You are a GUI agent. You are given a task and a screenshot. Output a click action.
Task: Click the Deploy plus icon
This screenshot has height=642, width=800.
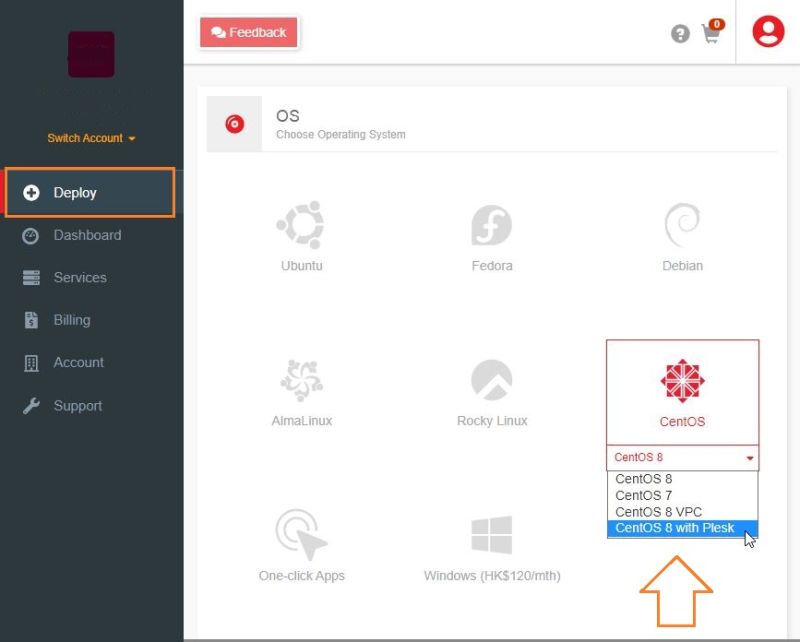coord(31,192)
